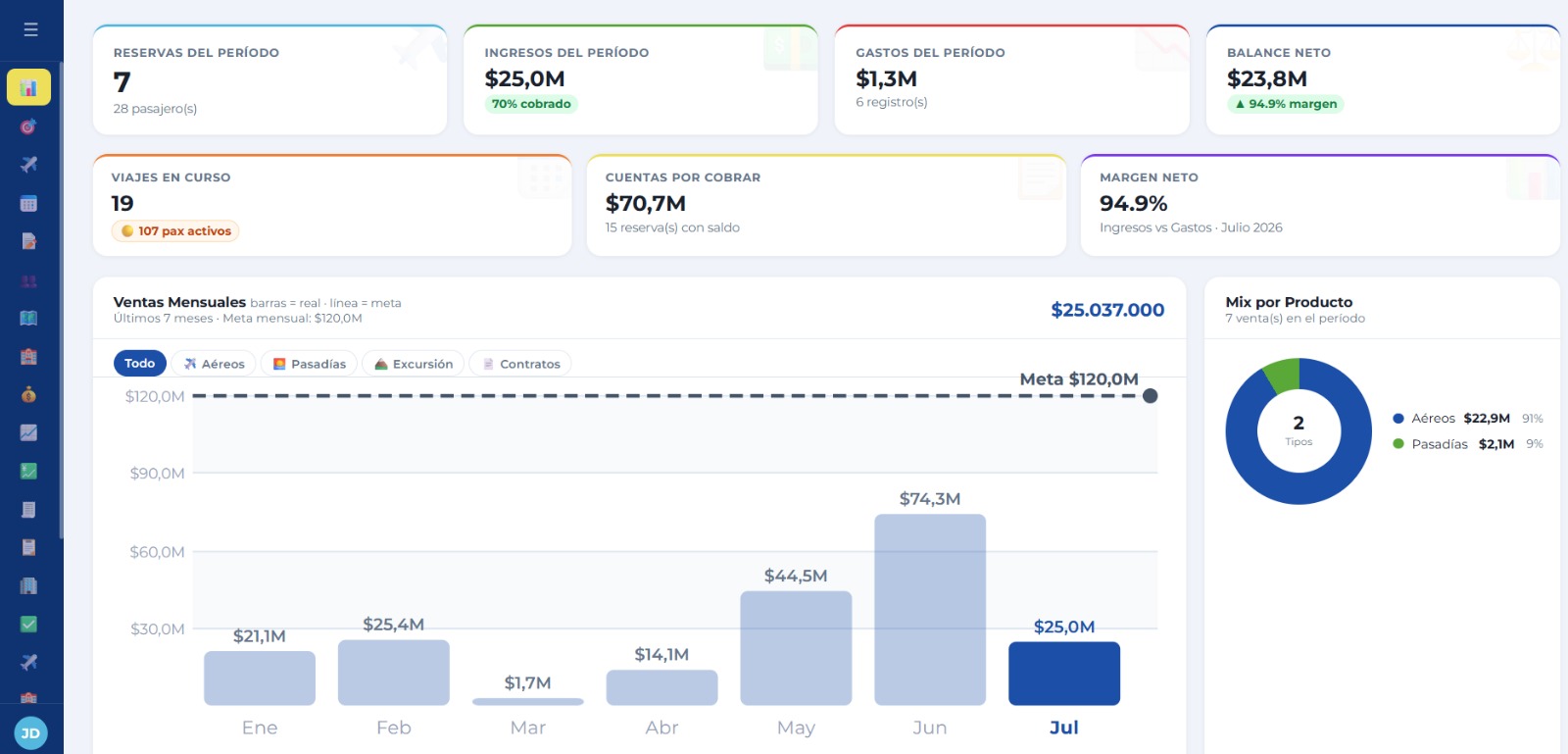Click the gray receipt sidebar icon
The image size is (1568, 754).
28,510
